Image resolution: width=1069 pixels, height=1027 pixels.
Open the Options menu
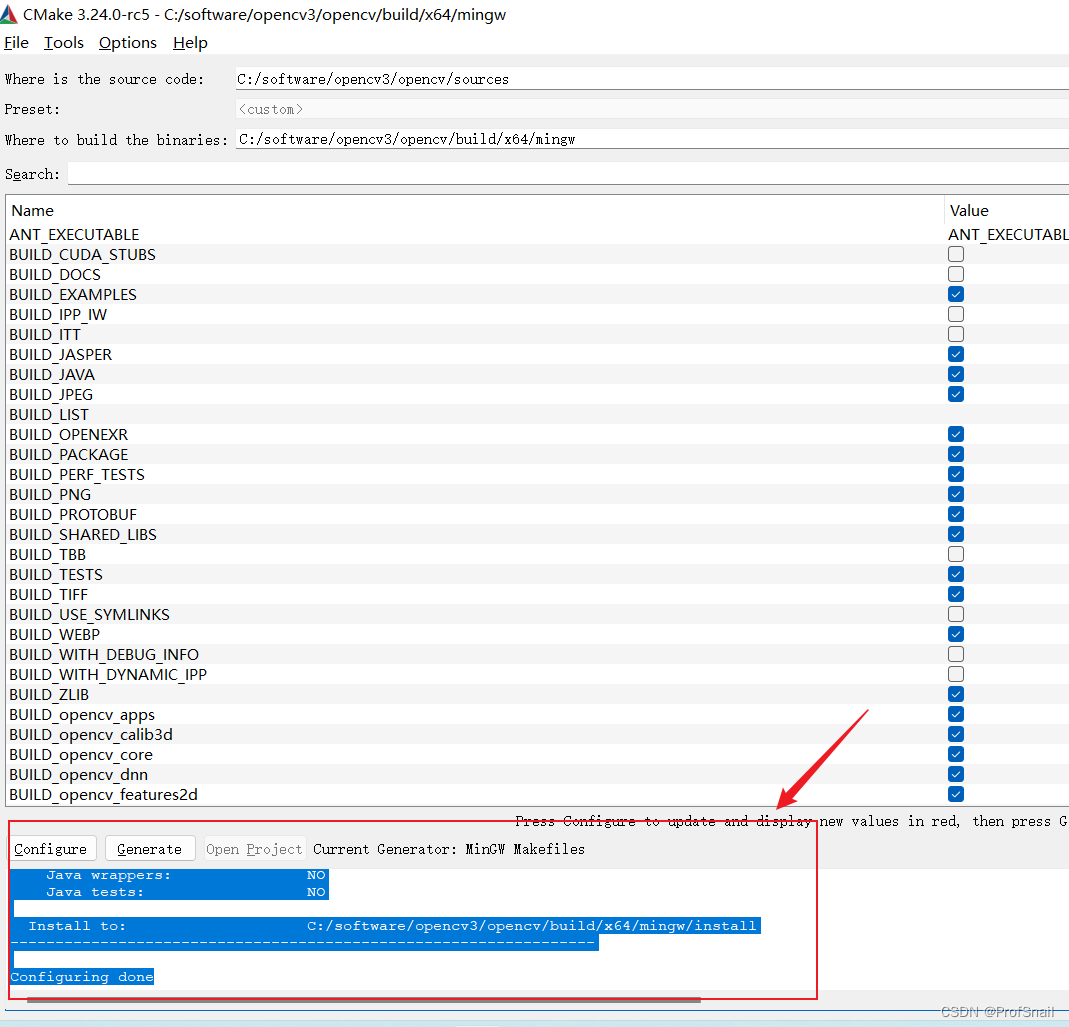pyautogui.click(x=127, y=42)
